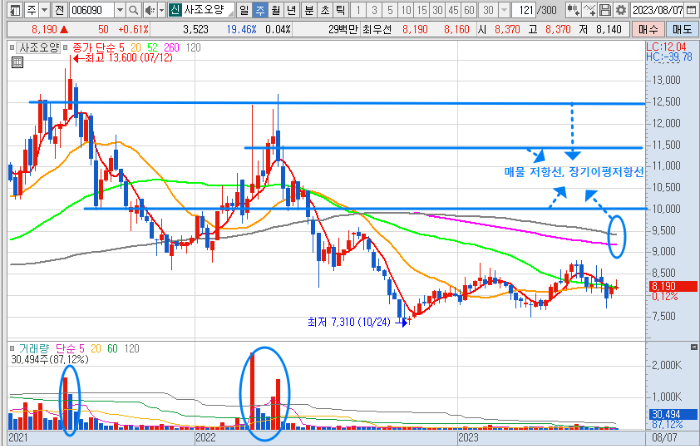This screenshot has width=700, height=446.
Task: Click the 사조오양 stock name field
Action: pyautogui.click(x=207, y=10)
